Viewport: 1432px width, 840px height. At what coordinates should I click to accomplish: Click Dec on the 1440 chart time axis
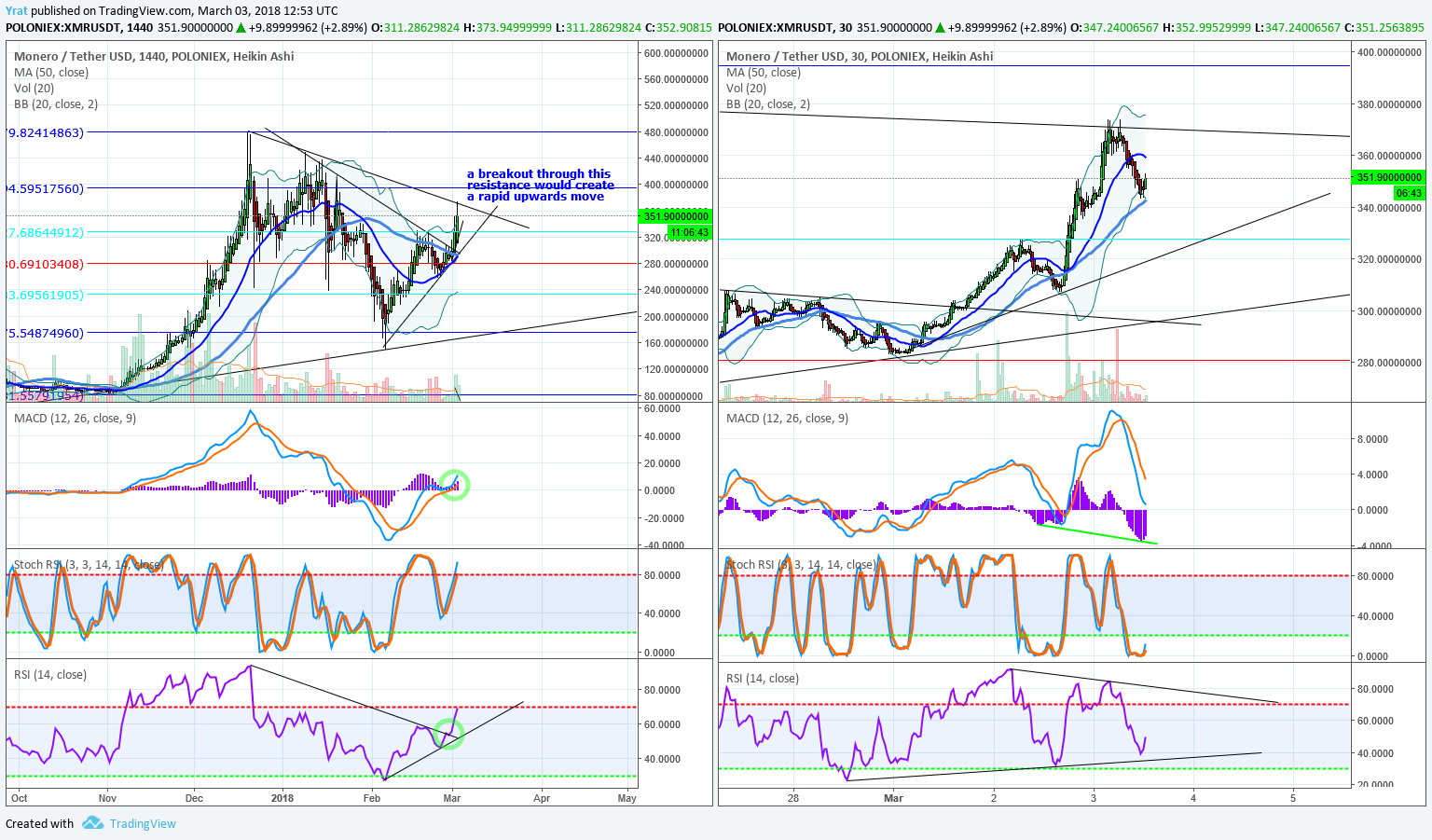[x=194, y=798]
